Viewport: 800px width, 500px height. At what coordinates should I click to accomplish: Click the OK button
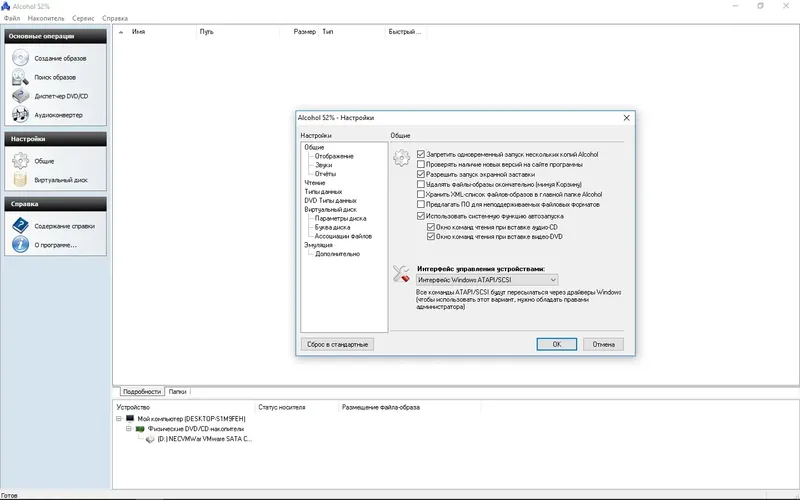click(557, 344)
